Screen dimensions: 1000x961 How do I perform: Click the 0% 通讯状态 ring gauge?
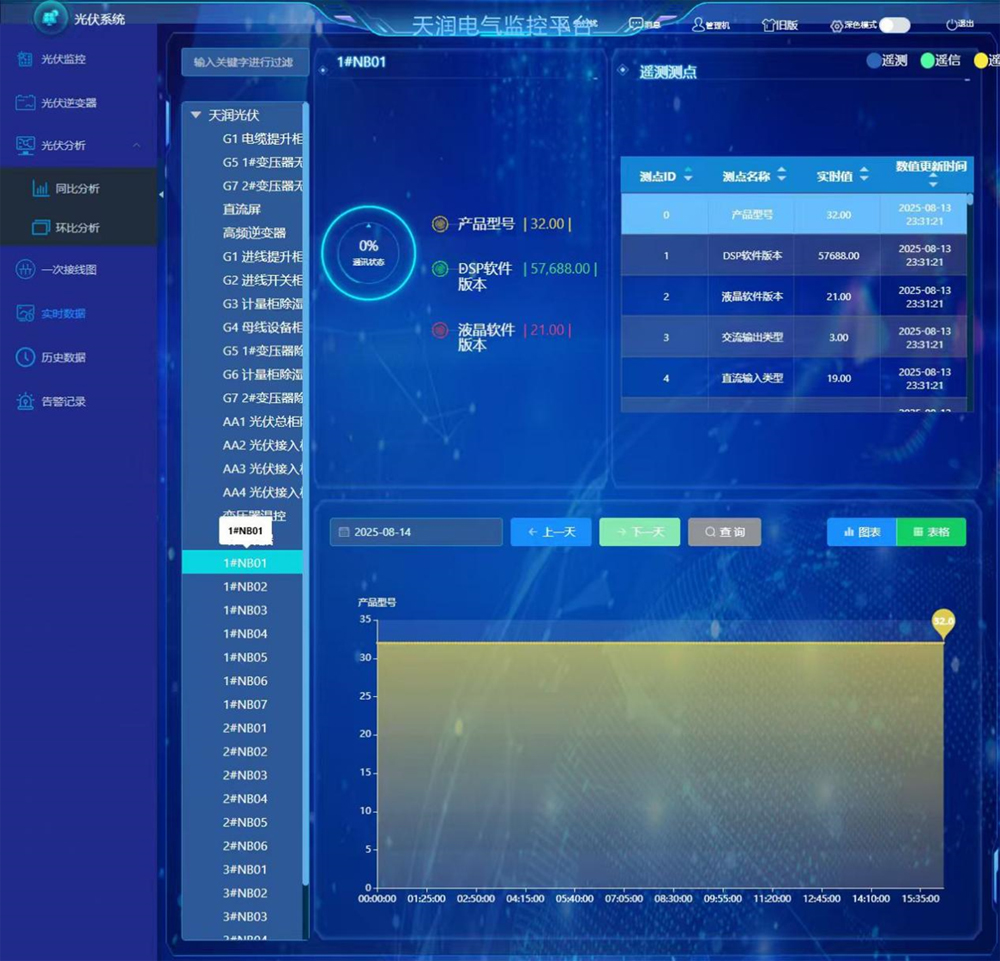tap(370, 253)
